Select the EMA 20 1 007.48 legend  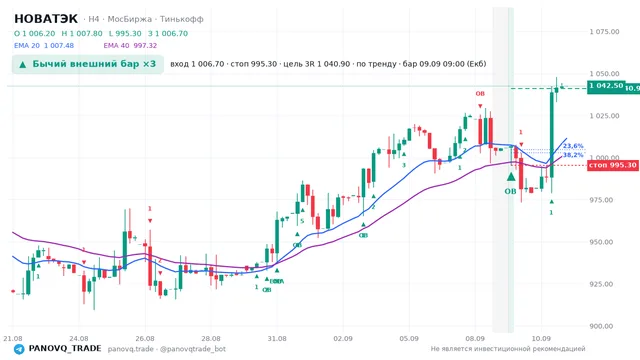click(44, 45)
